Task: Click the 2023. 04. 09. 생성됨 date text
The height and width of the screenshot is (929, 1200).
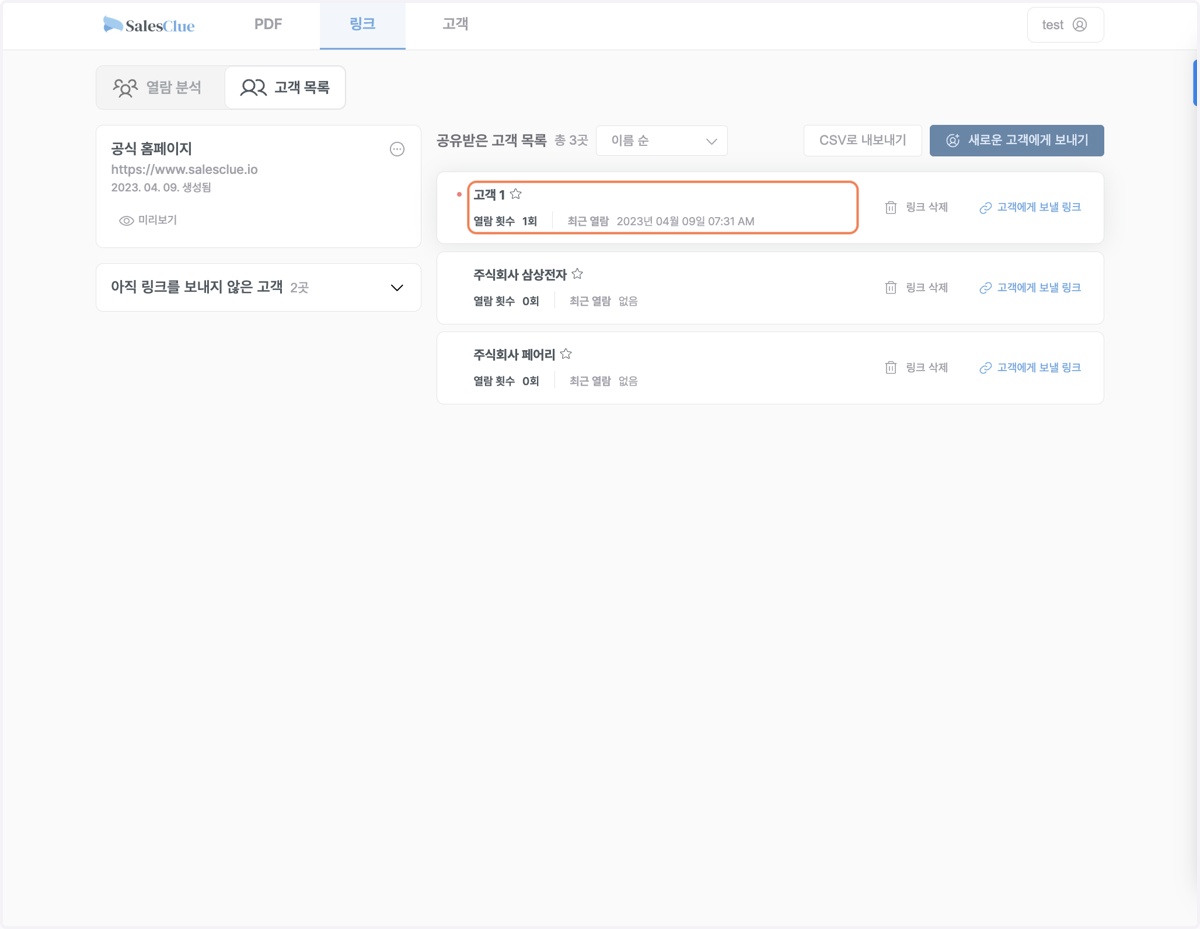Action: tap(161, 187)
